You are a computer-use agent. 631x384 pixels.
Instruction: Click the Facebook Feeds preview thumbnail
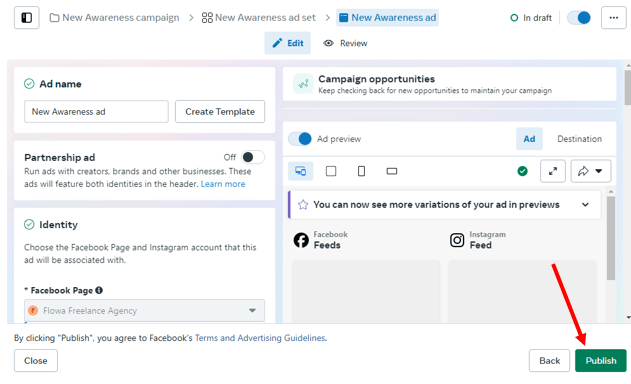366,292
